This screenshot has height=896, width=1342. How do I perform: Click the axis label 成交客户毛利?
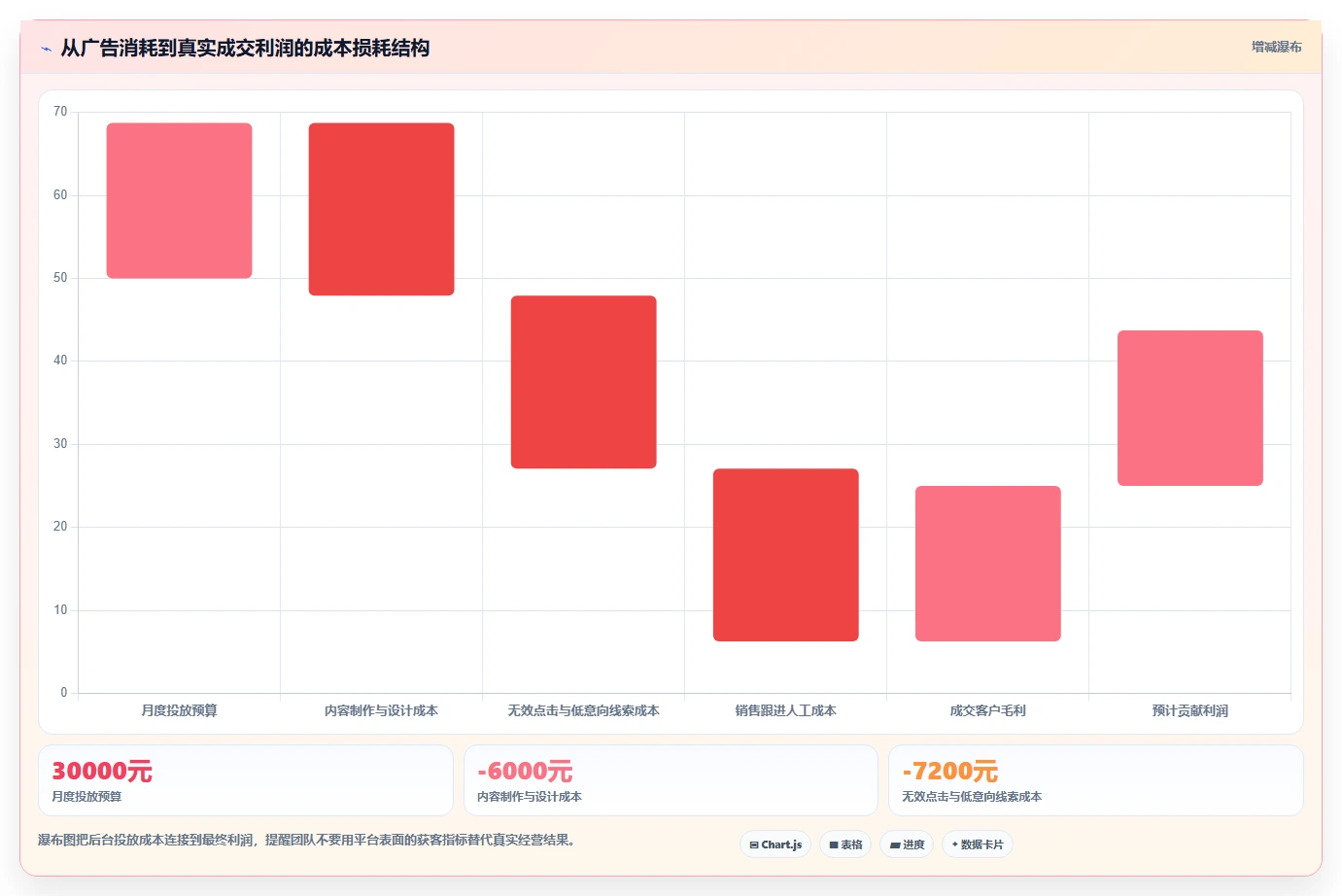click(x=988, y=710)
